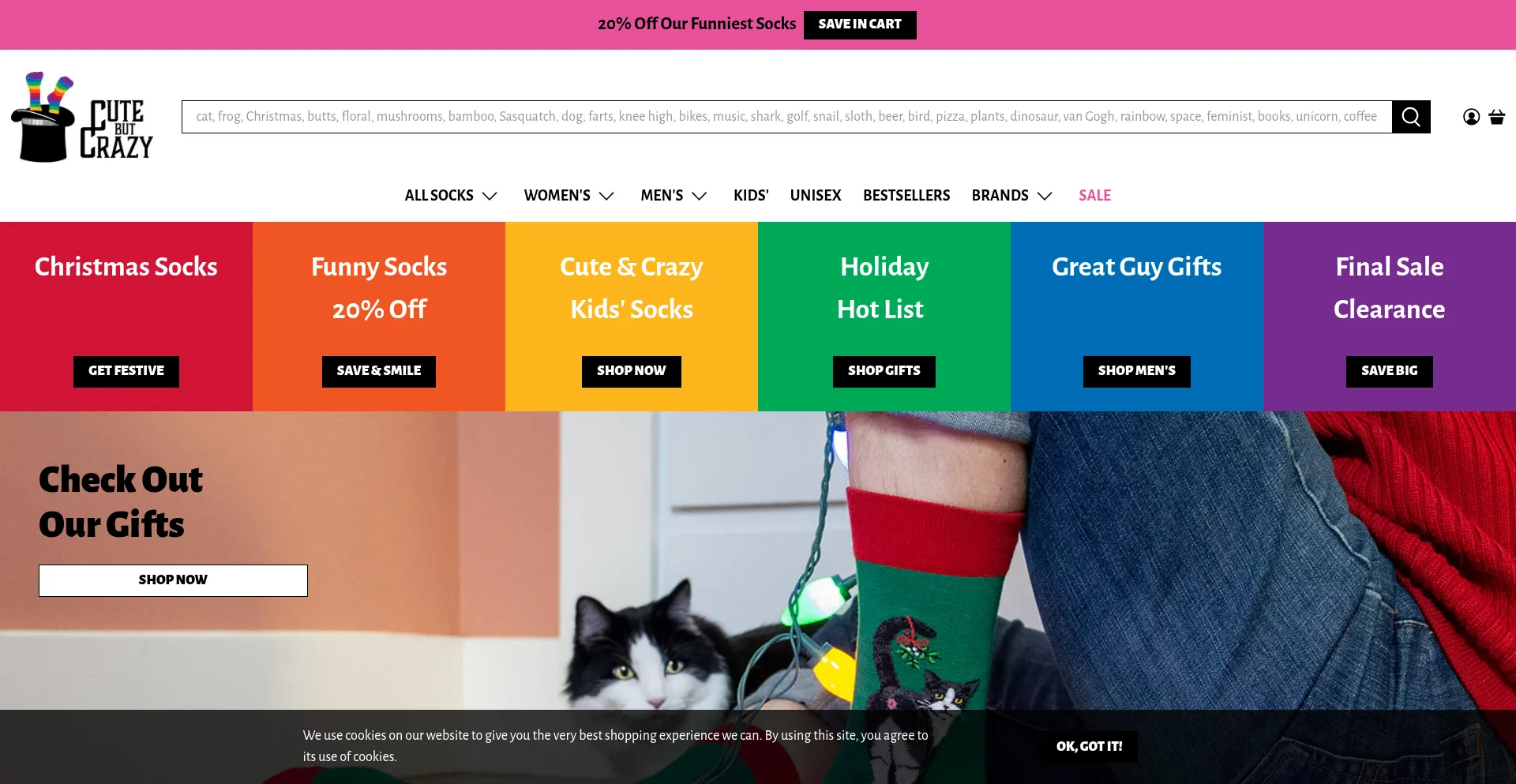Click the Shop Men's button
Screen dimensions: 1516x784
click(1137, 371)
